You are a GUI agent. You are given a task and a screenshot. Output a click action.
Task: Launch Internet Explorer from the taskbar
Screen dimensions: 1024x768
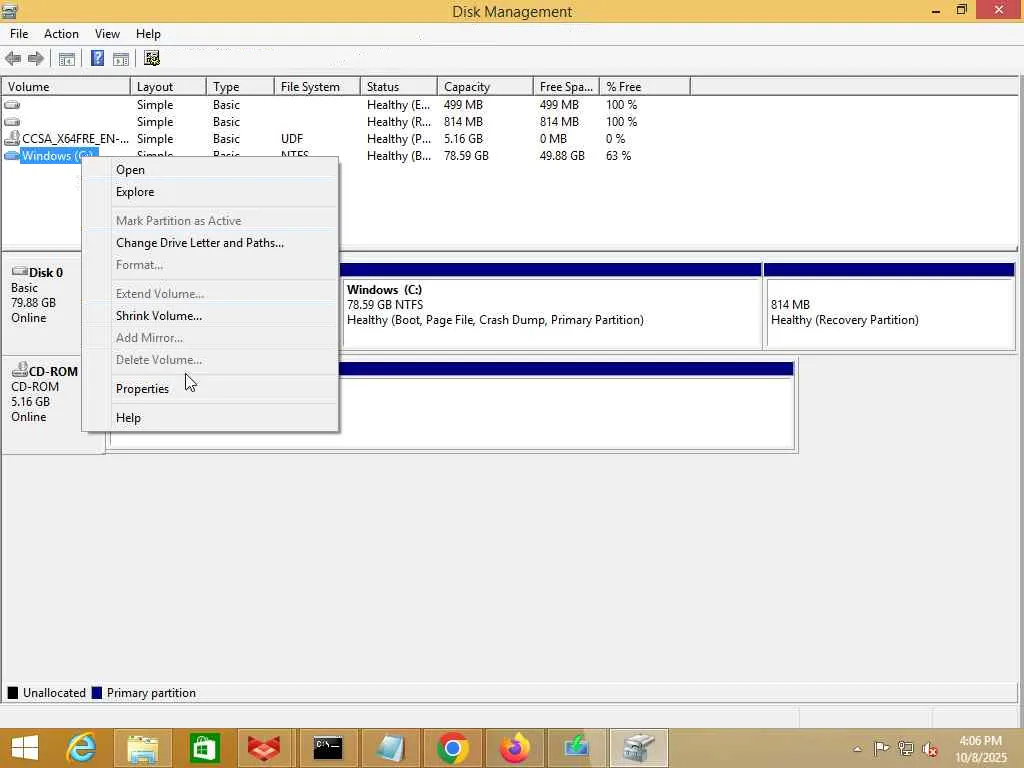click(x=82, y=748)
